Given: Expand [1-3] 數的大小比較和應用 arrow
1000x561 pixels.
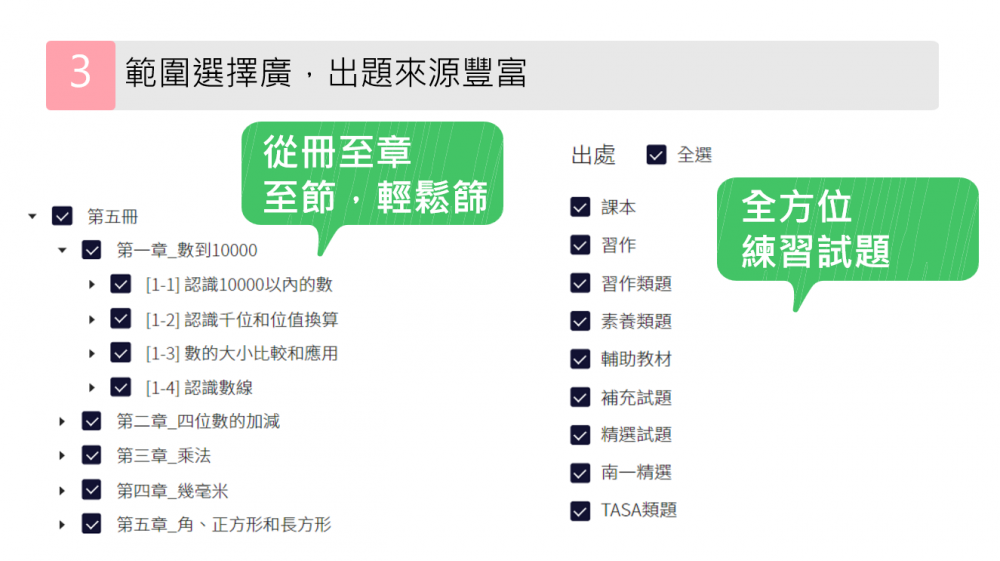Looking at the screenshot, I should click(92, 353).
